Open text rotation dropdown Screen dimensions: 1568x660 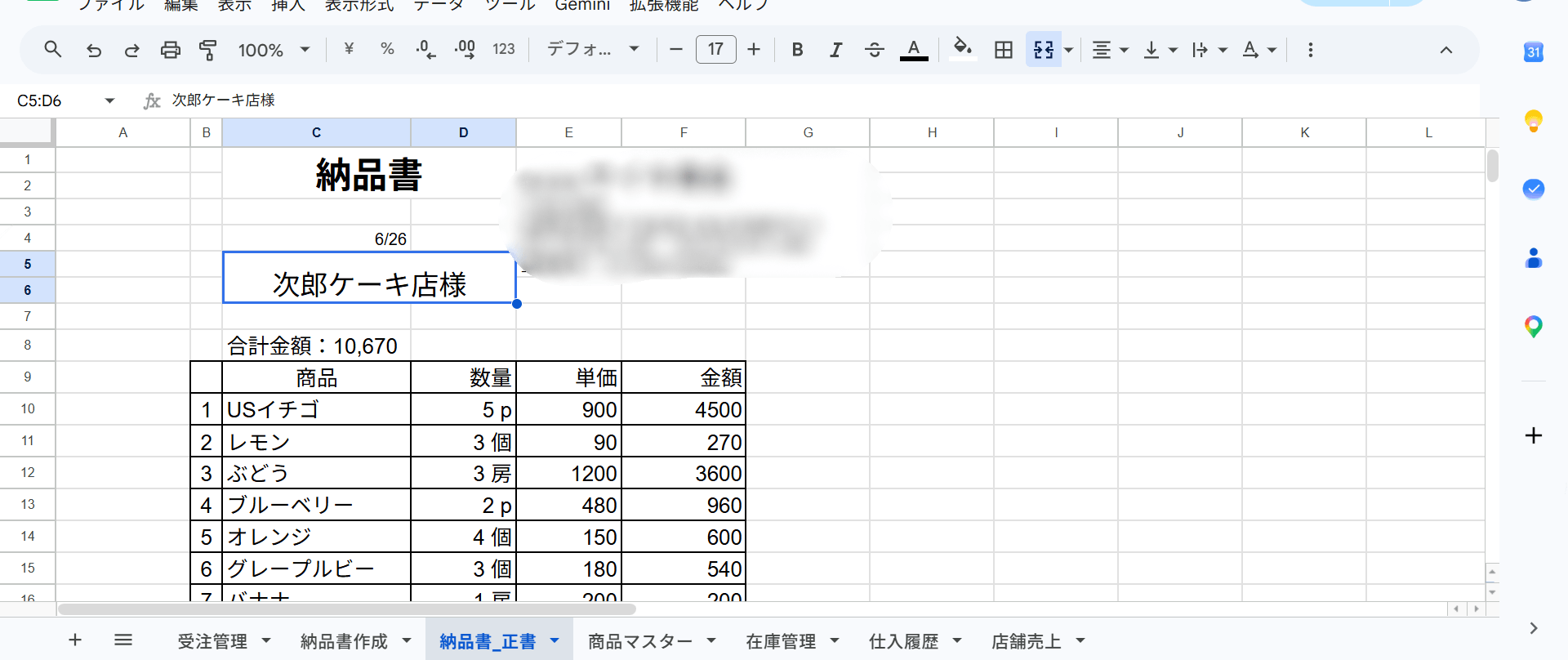pos(1259,50)
